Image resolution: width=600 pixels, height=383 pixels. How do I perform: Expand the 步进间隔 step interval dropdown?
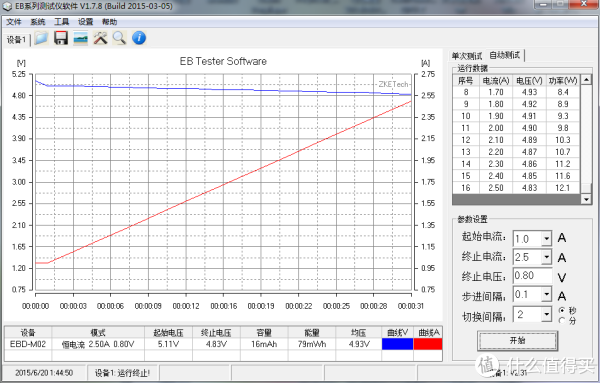pos(546,294)
